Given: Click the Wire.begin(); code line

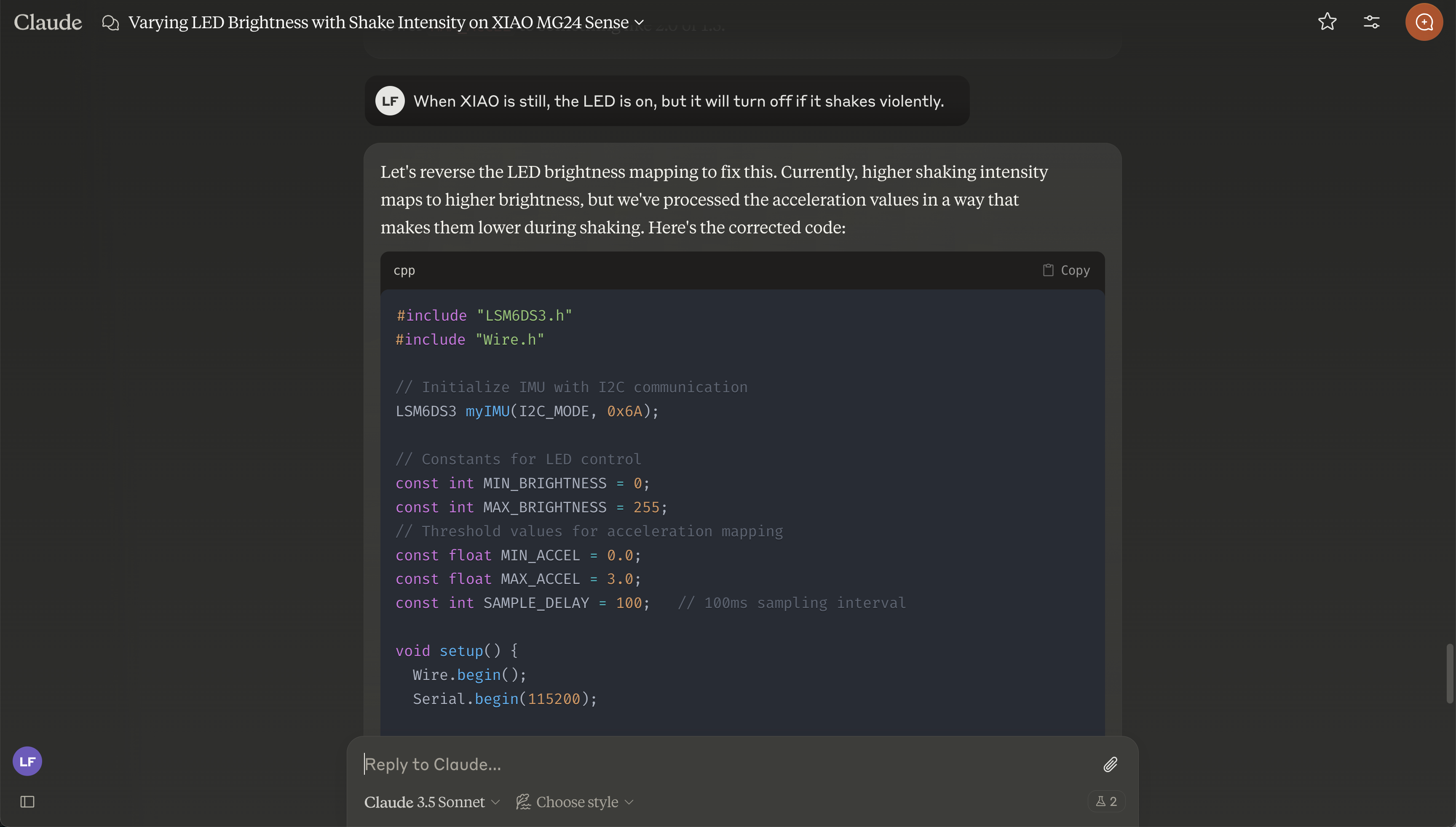Looking at the screenshot, I should [x=470, y=675].
